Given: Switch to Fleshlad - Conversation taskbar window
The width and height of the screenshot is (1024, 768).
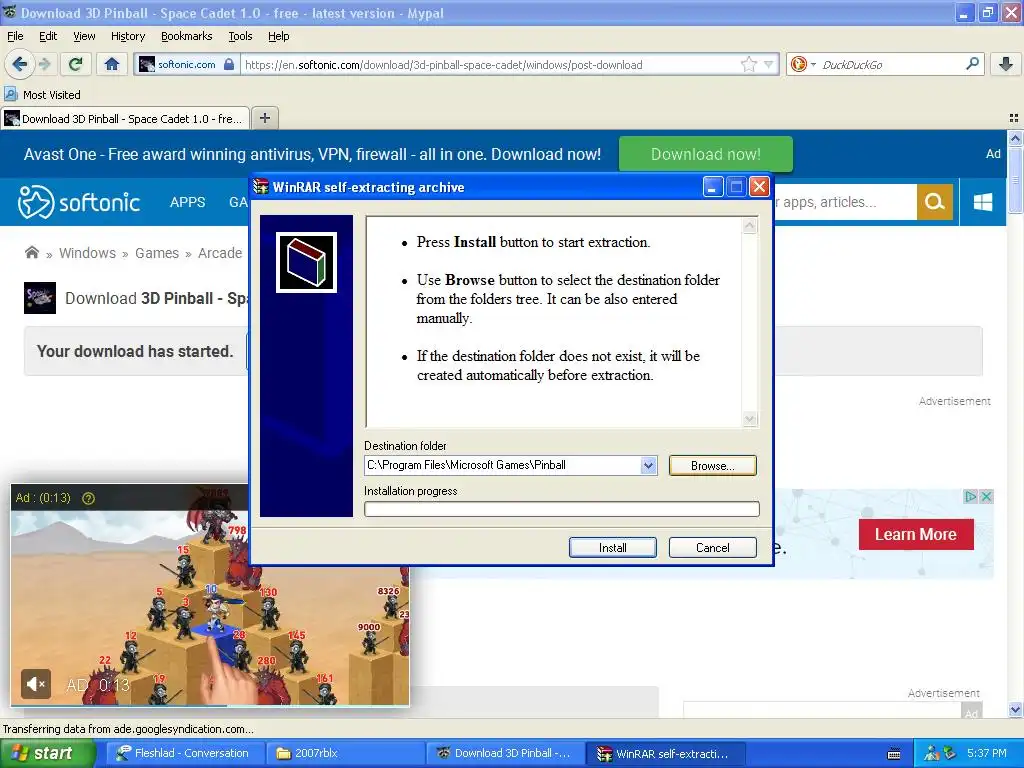Looking at the screenshot, I should click(185, 754).
